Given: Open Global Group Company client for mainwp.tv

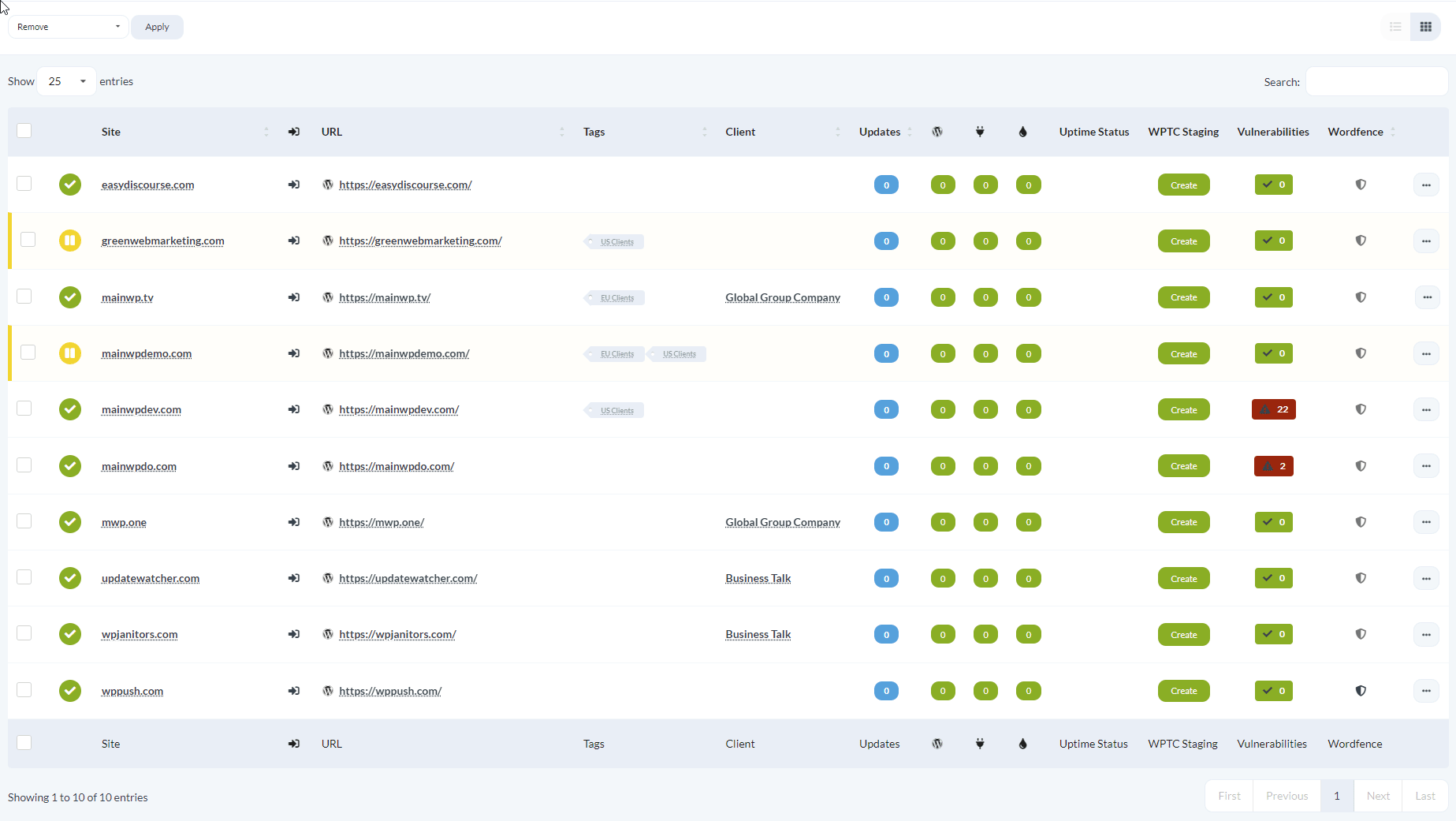Looking at the screenshot, I should point(783,297).
